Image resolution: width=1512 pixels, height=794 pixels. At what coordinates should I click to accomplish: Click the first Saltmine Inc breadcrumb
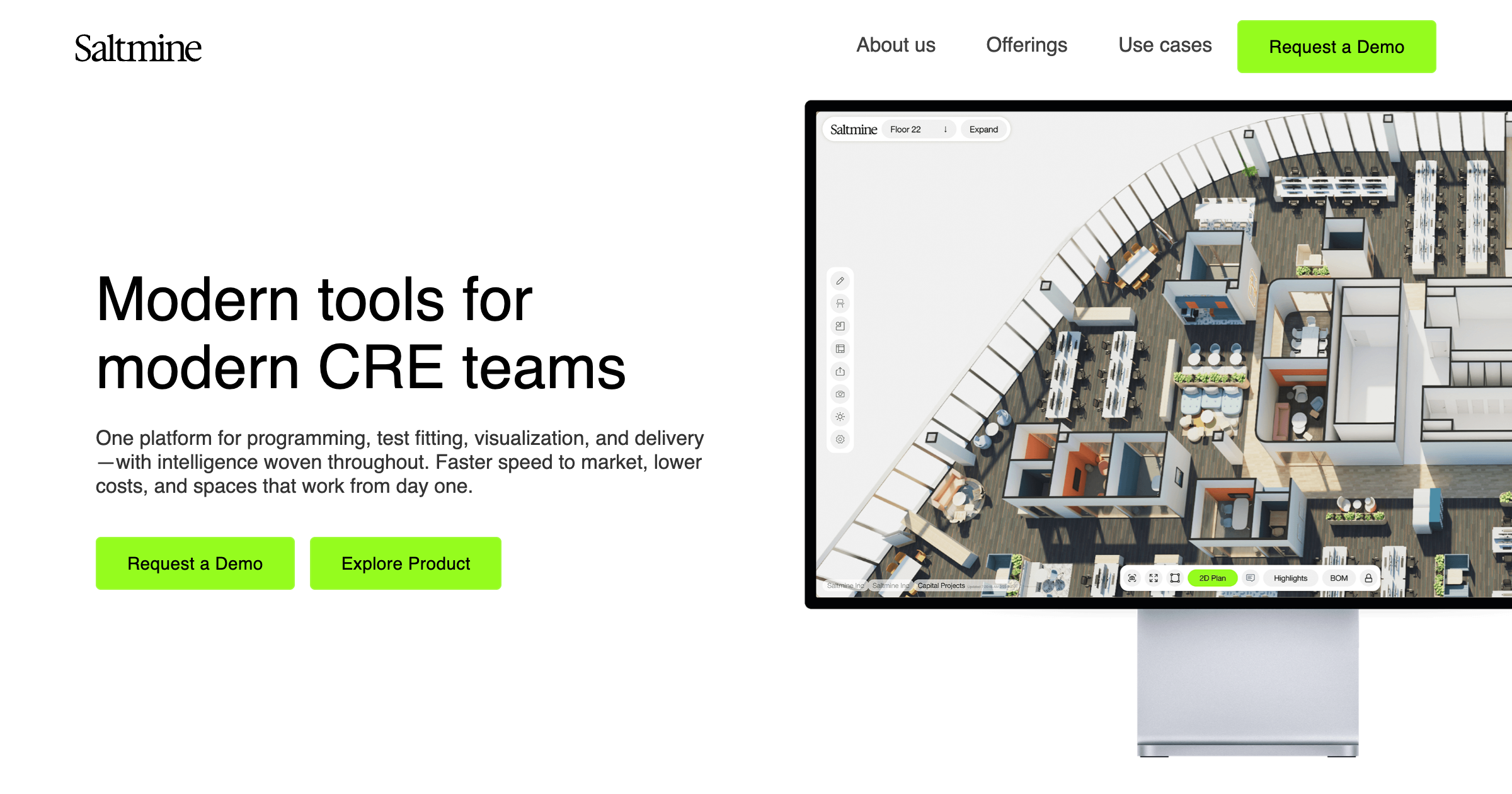click(845, 585)
